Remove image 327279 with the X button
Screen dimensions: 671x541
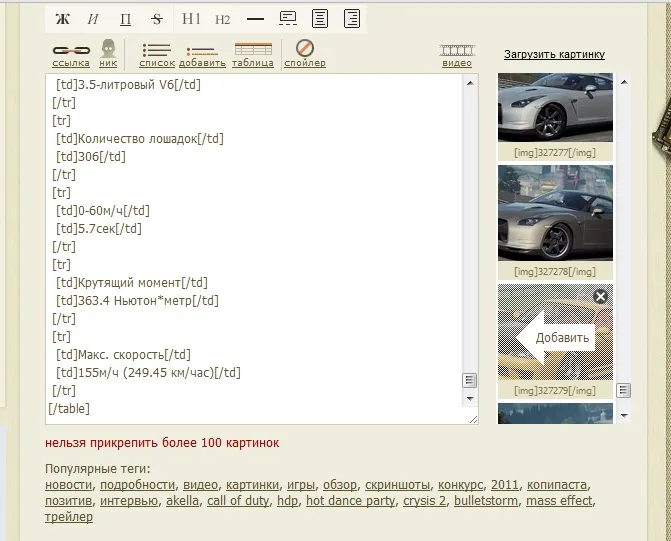[600, 296]
